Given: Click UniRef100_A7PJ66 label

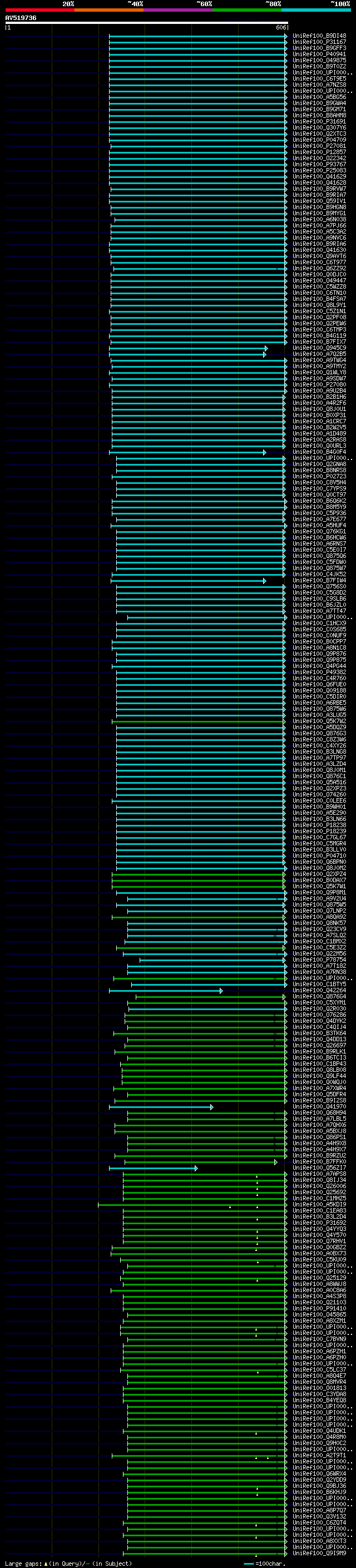Looking at the screenshot, I should [x=319, y=226].
